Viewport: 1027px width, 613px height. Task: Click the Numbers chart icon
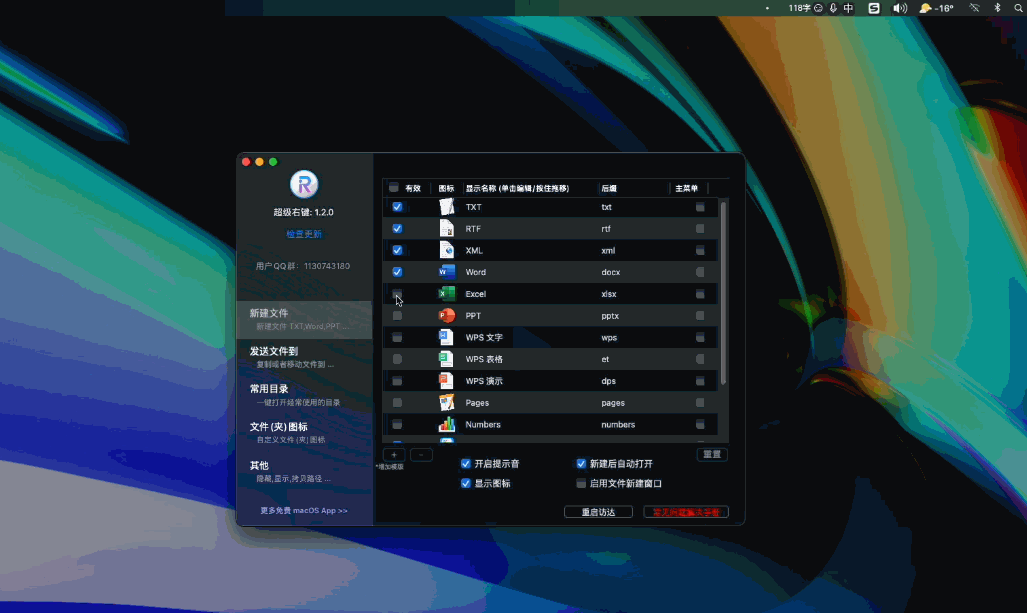pos(447,424)
